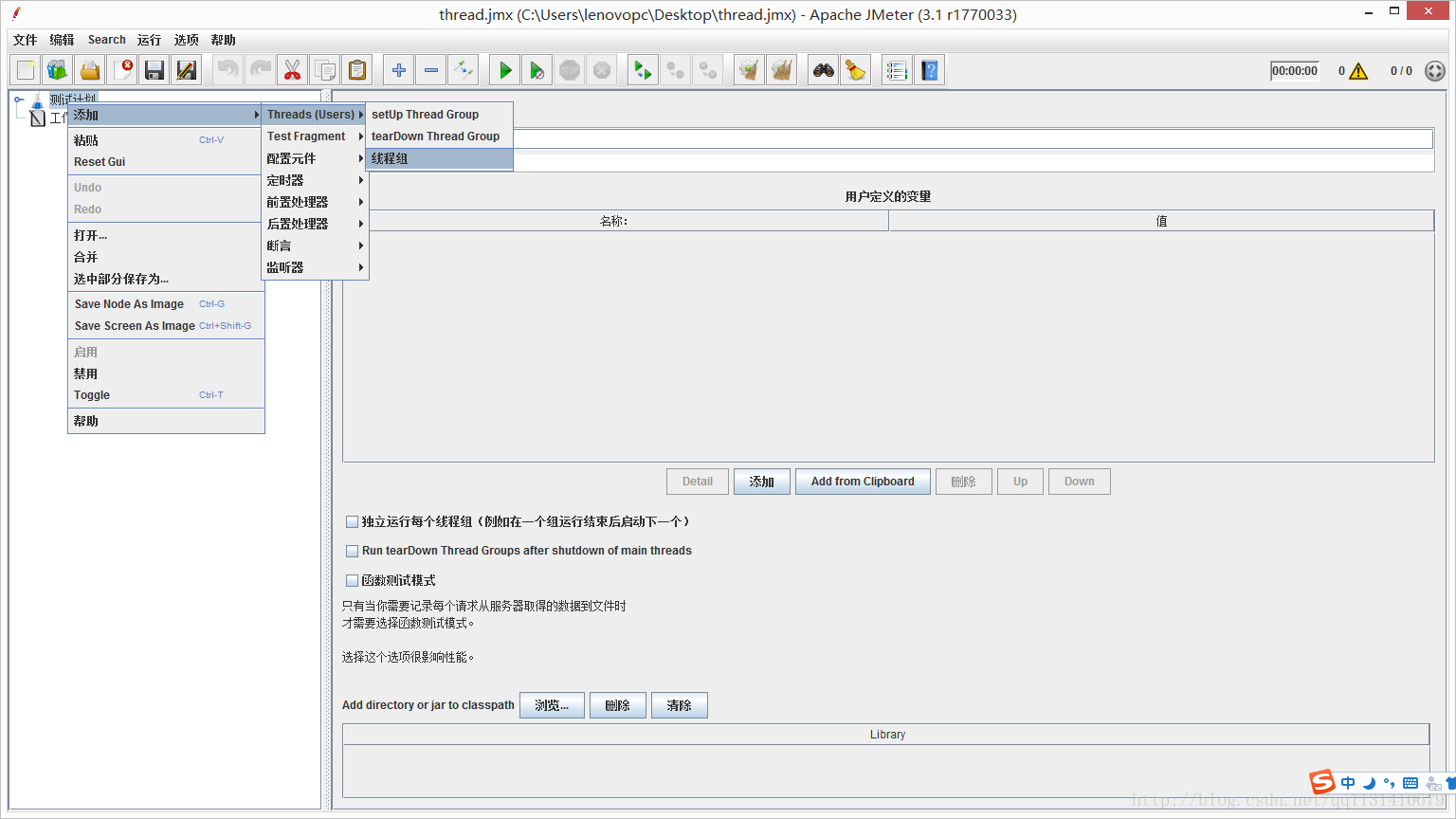Open Search with the binoculars icon
The image size is (1456, 819).
[x=823, y=70]
